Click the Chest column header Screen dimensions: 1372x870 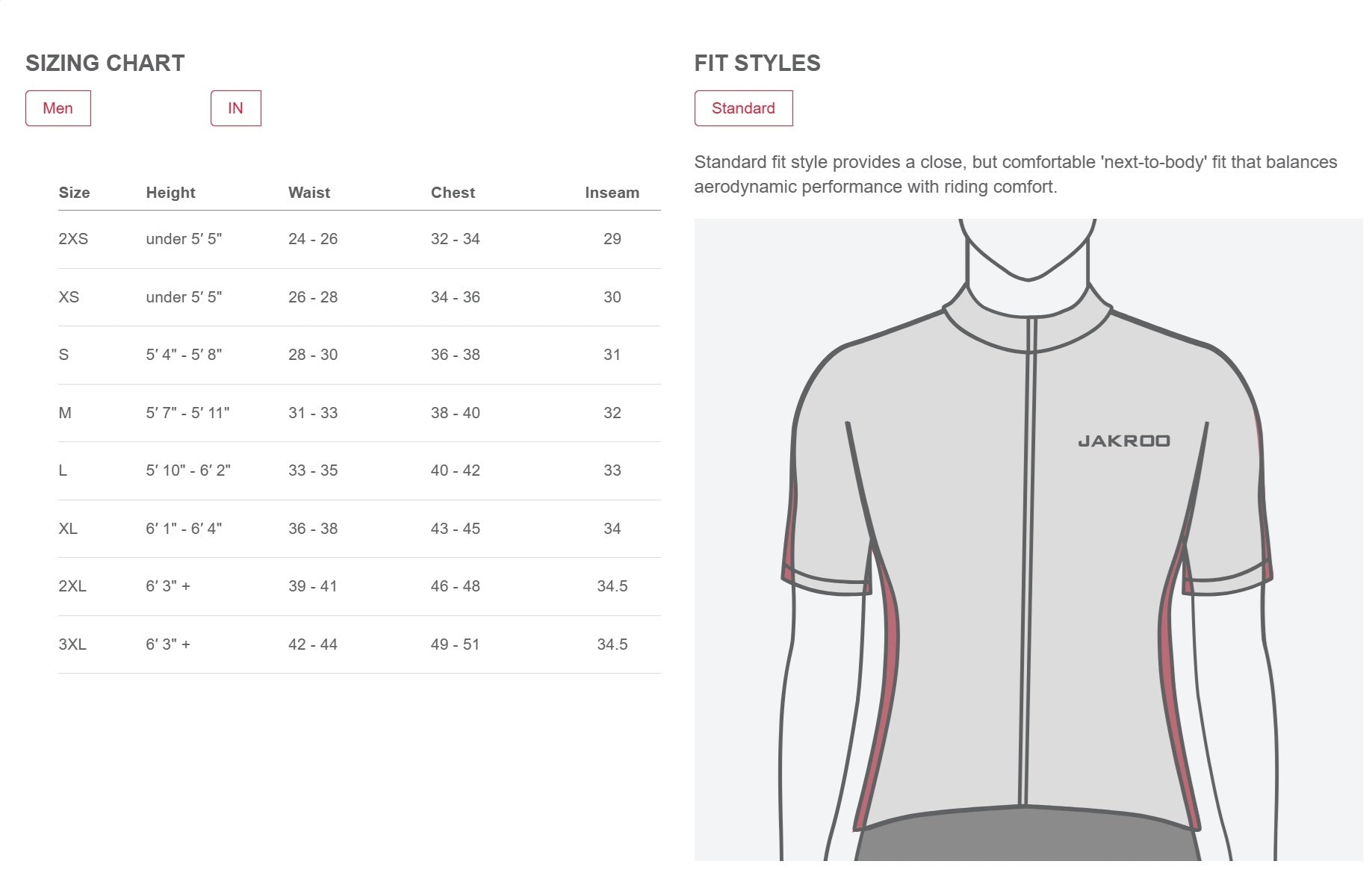[453, 193]
